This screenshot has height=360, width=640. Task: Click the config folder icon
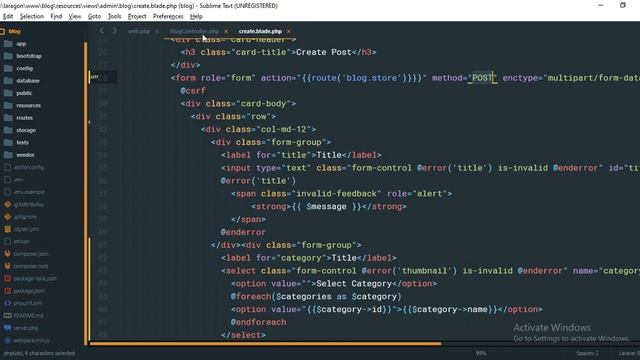8,68
